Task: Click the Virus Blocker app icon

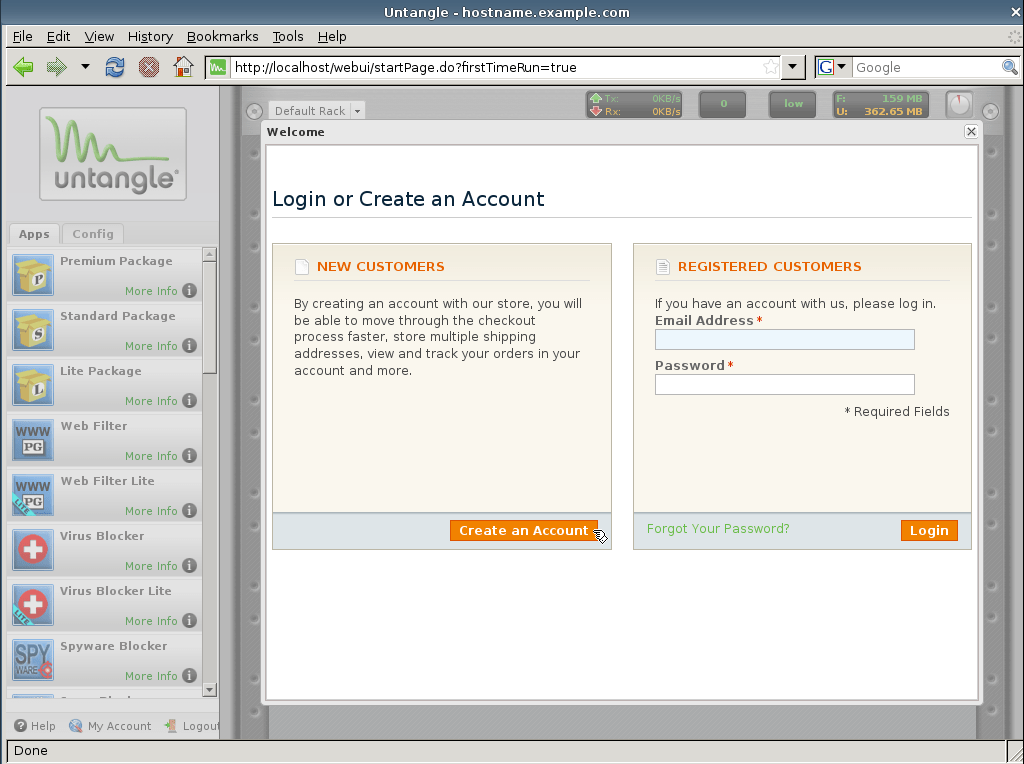Action: click(33, 550)
